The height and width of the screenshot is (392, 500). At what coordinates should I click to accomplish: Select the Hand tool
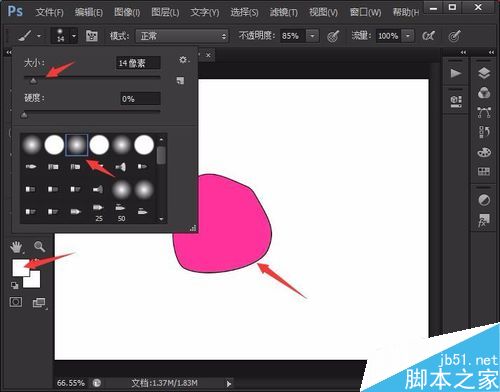click(16, 247)
